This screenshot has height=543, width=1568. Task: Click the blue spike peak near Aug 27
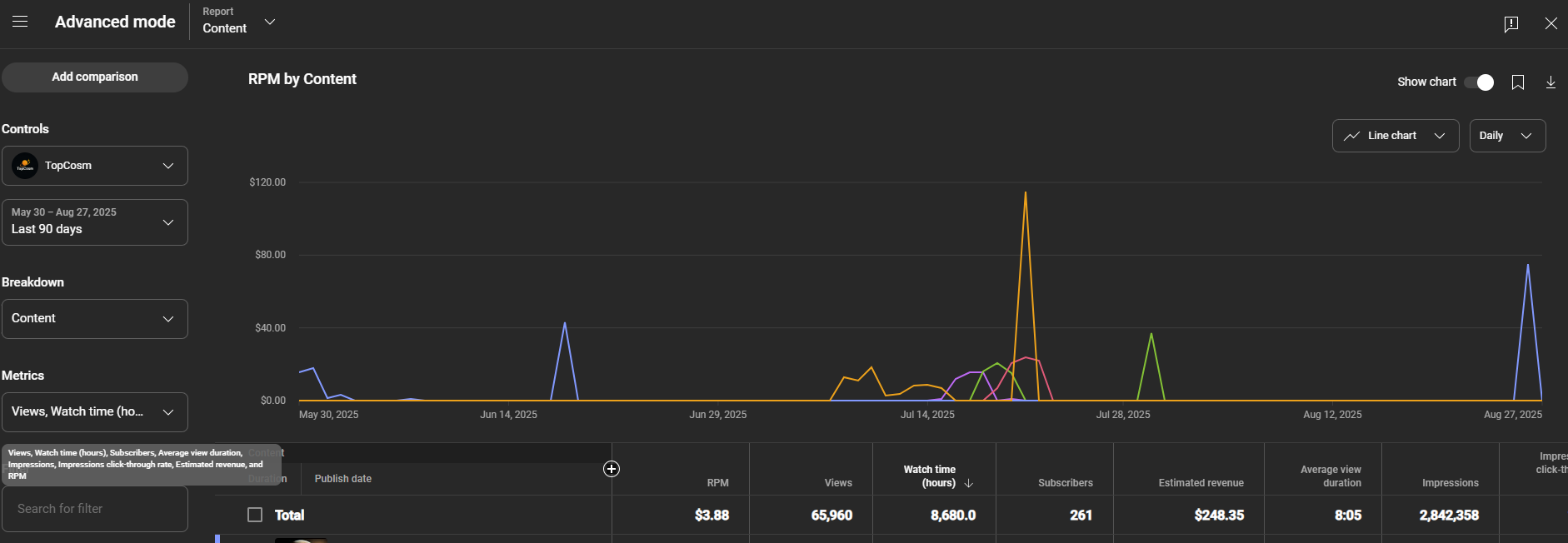pos(1527,266)
